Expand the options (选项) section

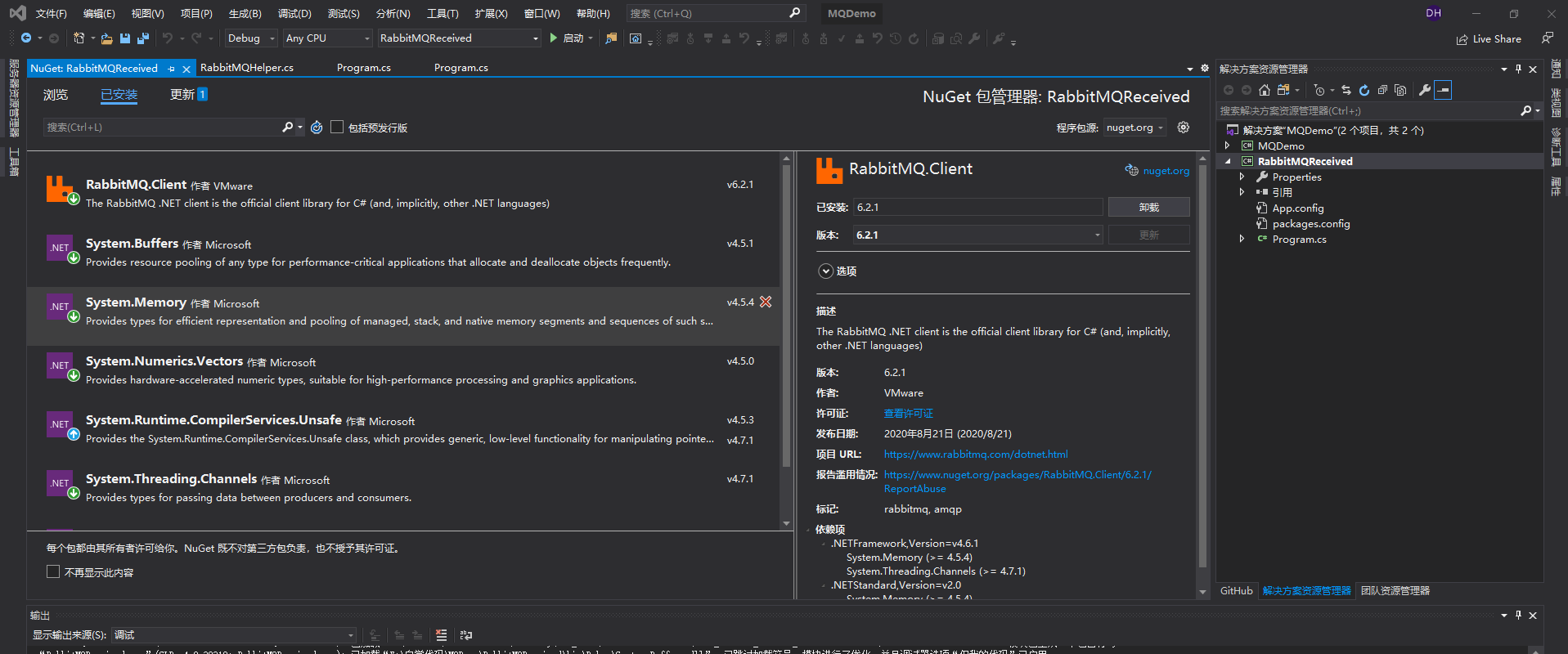tap(826, 271)
